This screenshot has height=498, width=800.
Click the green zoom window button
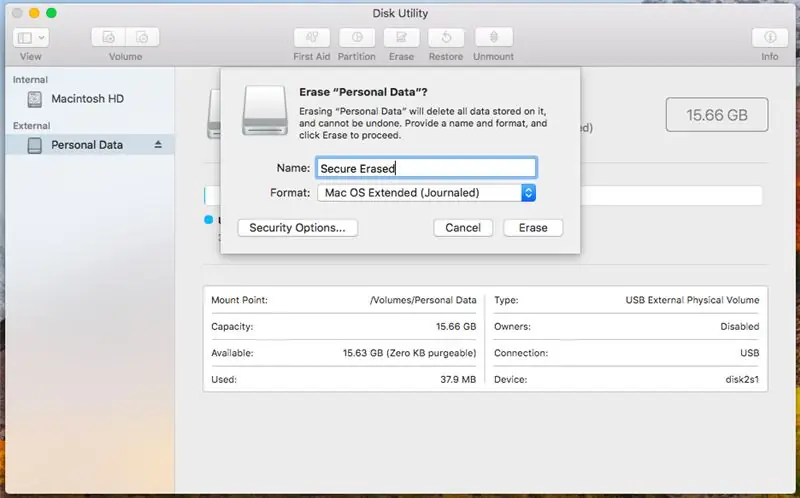(51, 13)
